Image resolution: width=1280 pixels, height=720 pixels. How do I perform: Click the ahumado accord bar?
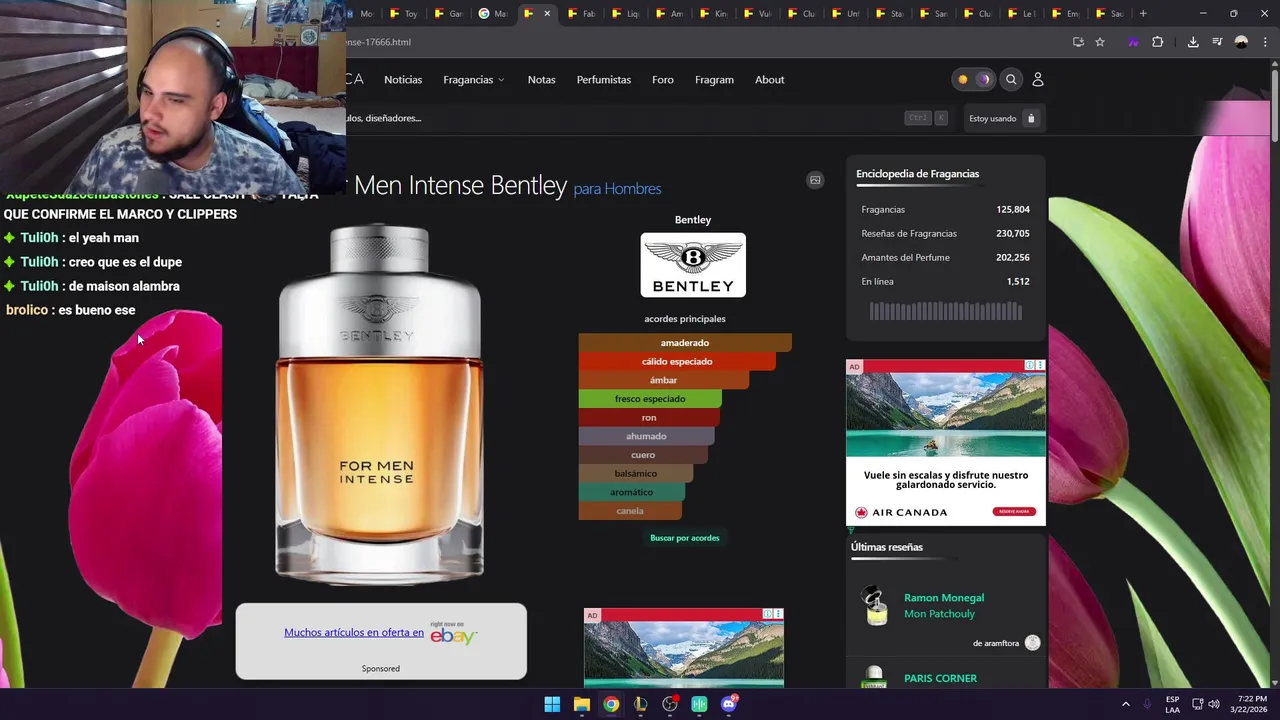646,436
